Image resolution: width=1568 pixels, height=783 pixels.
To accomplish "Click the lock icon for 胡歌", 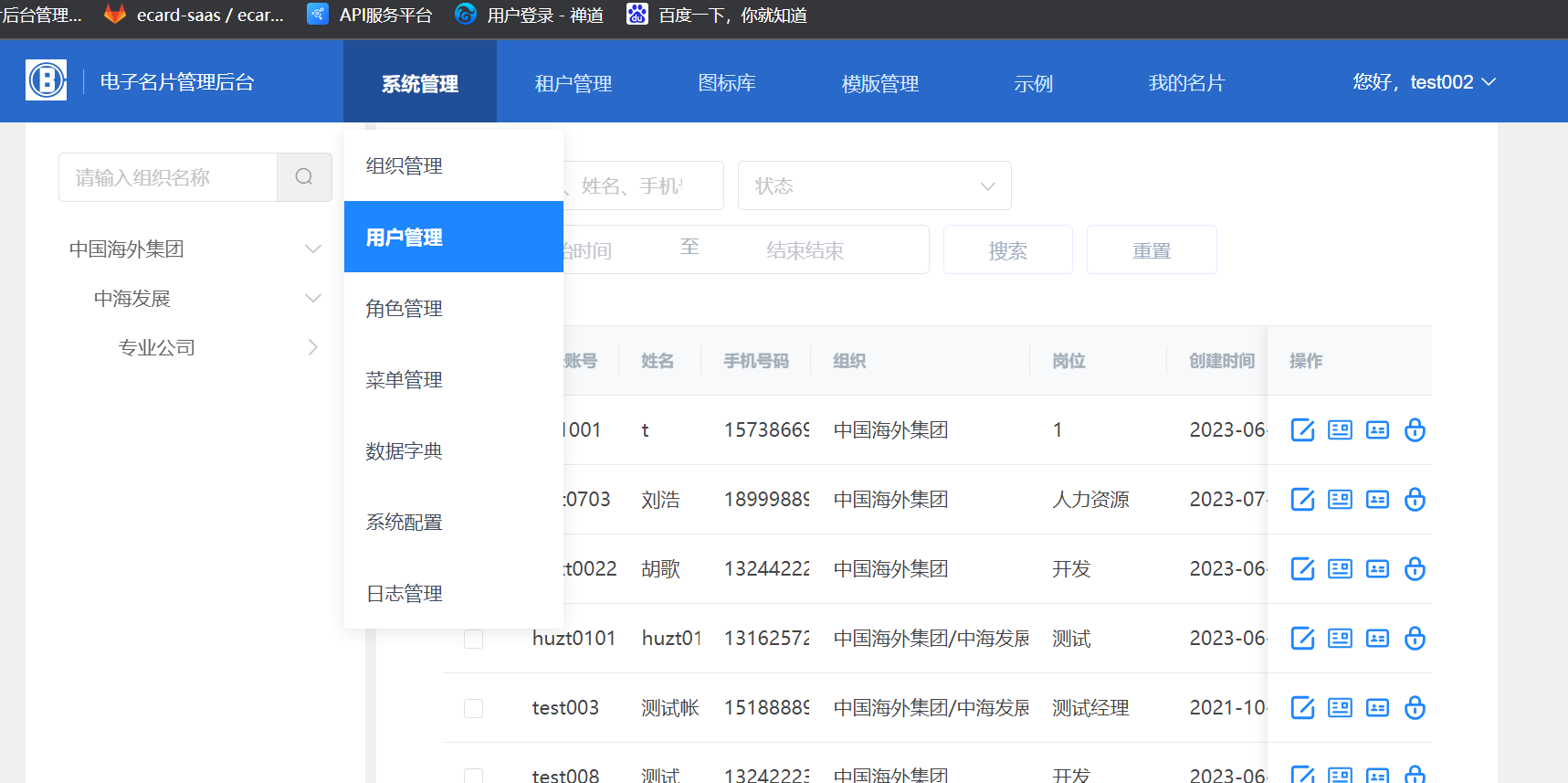I will click(1415, 569).
